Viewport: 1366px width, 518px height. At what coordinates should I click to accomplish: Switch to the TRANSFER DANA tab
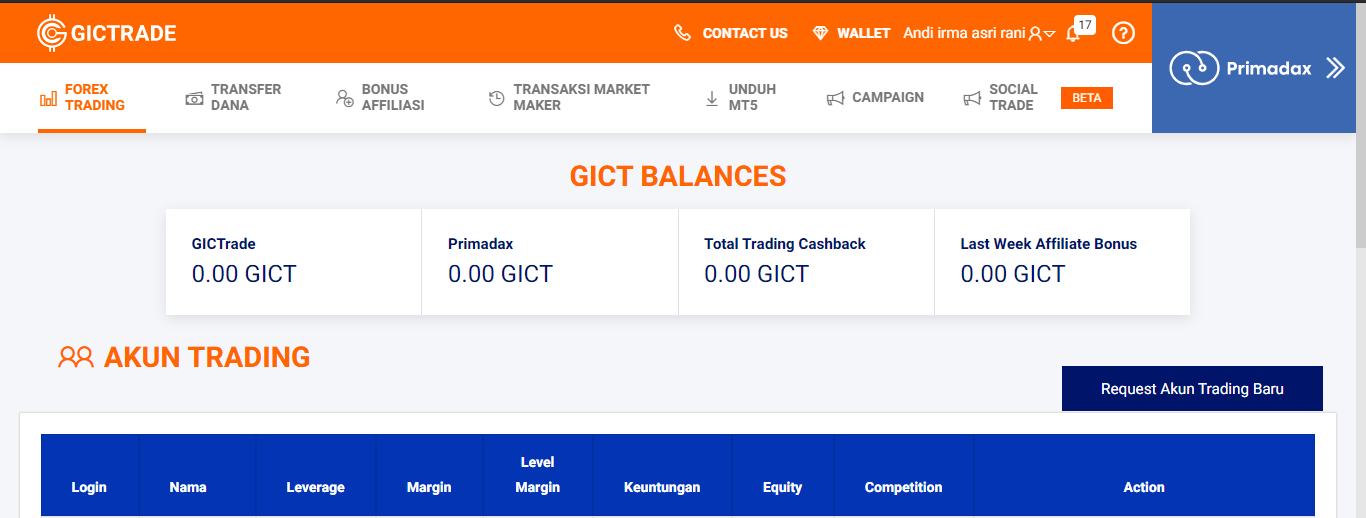234,97
